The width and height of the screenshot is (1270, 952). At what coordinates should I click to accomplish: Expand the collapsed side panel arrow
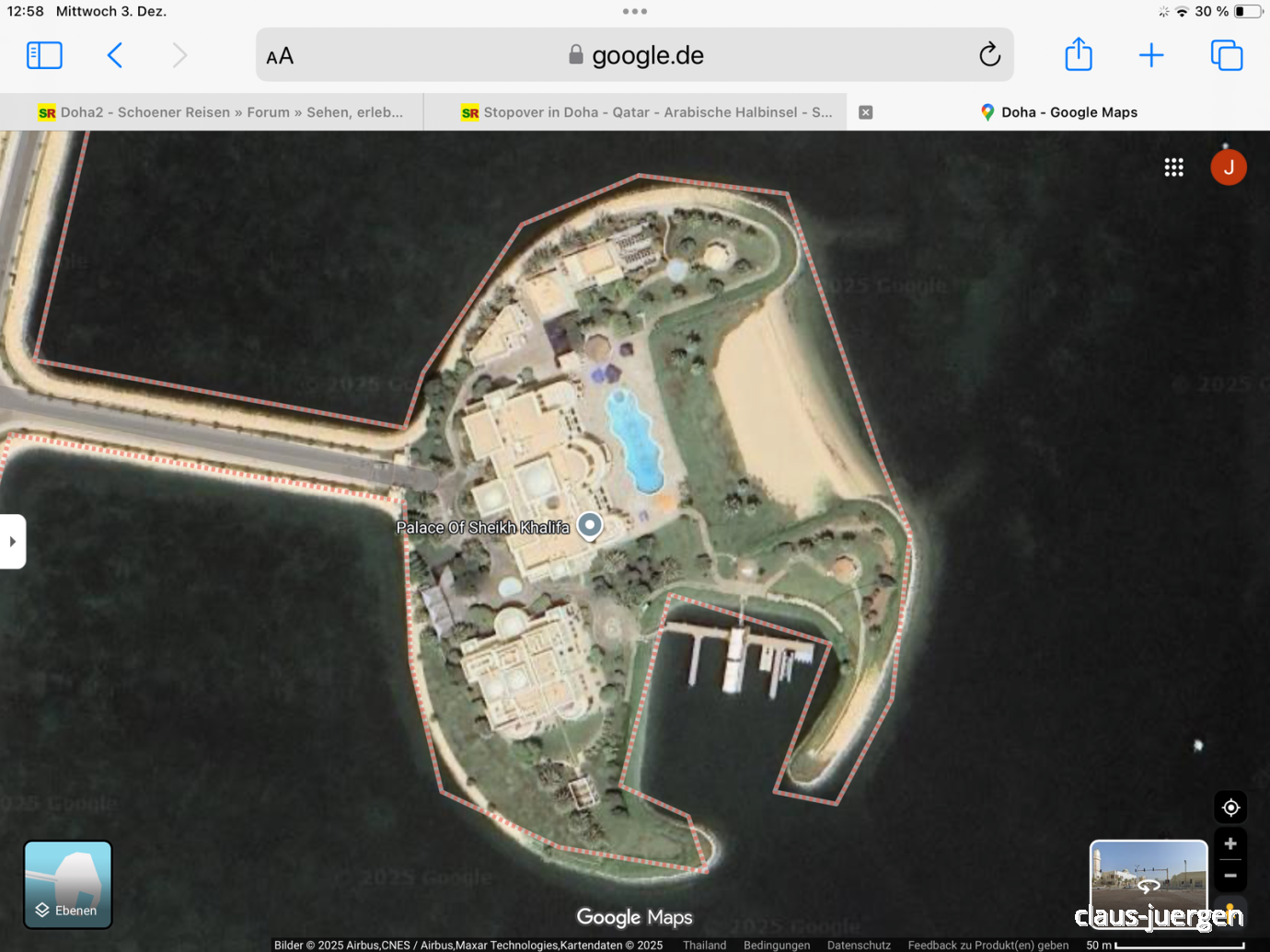13,542
